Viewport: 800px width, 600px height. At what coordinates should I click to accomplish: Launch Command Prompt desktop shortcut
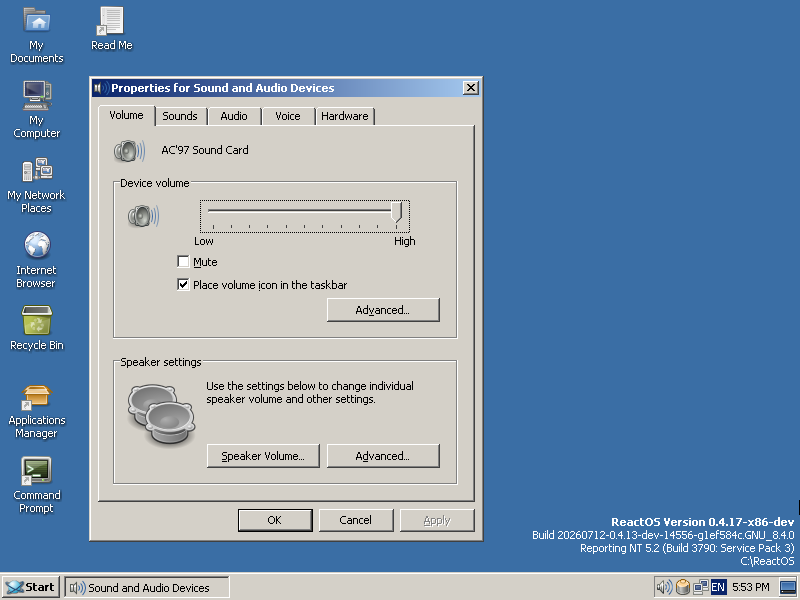point(37,486)
